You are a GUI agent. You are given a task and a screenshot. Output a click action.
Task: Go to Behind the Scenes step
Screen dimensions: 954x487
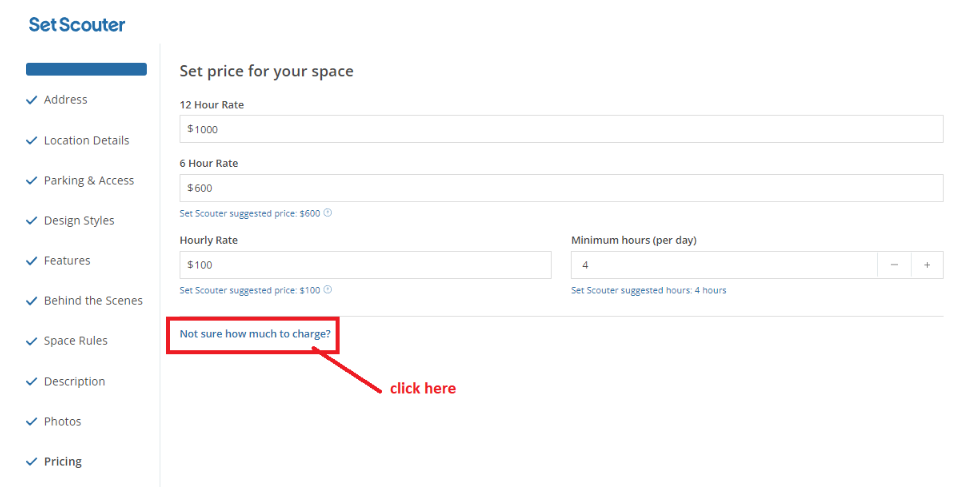[93, 301]
